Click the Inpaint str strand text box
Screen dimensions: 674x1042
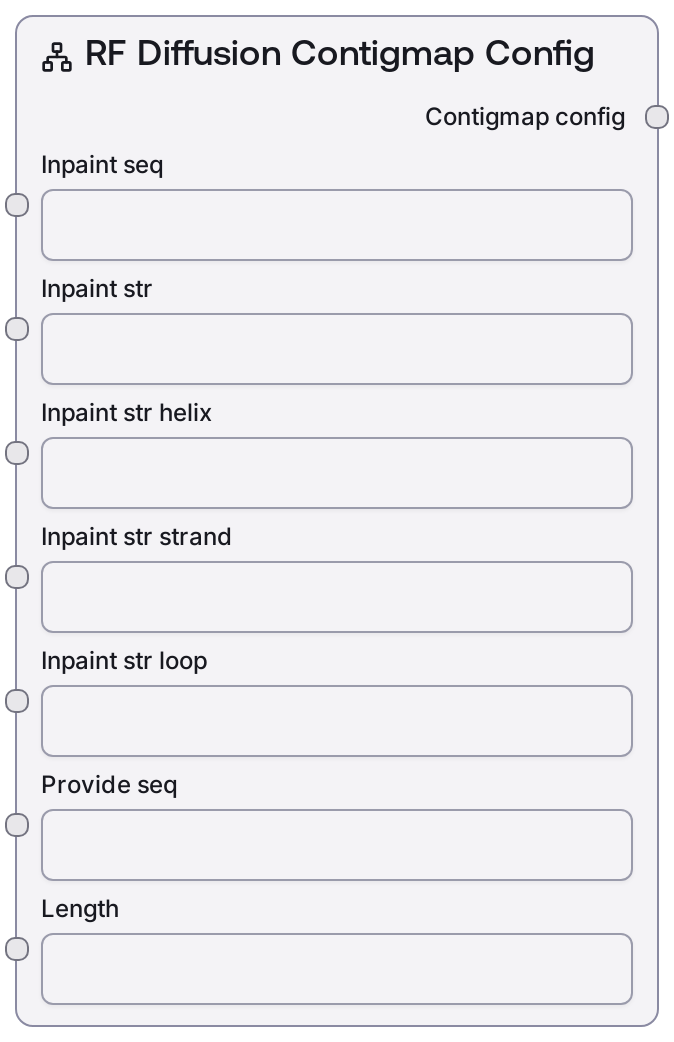point(336,597)
